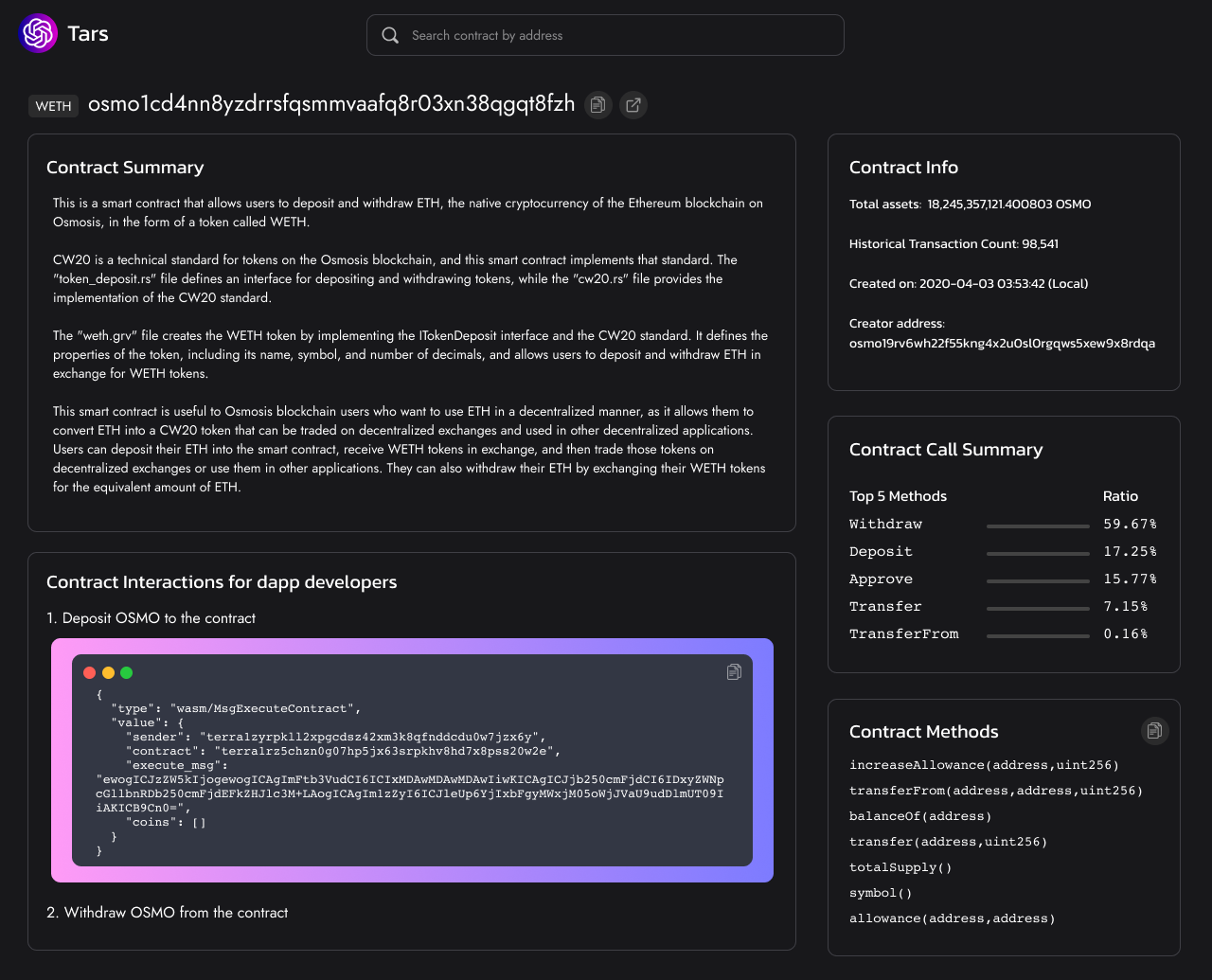The image size is (1212, 980).
Task: Click the 17.25% ratio value
Action: (x=1131, y=552)
